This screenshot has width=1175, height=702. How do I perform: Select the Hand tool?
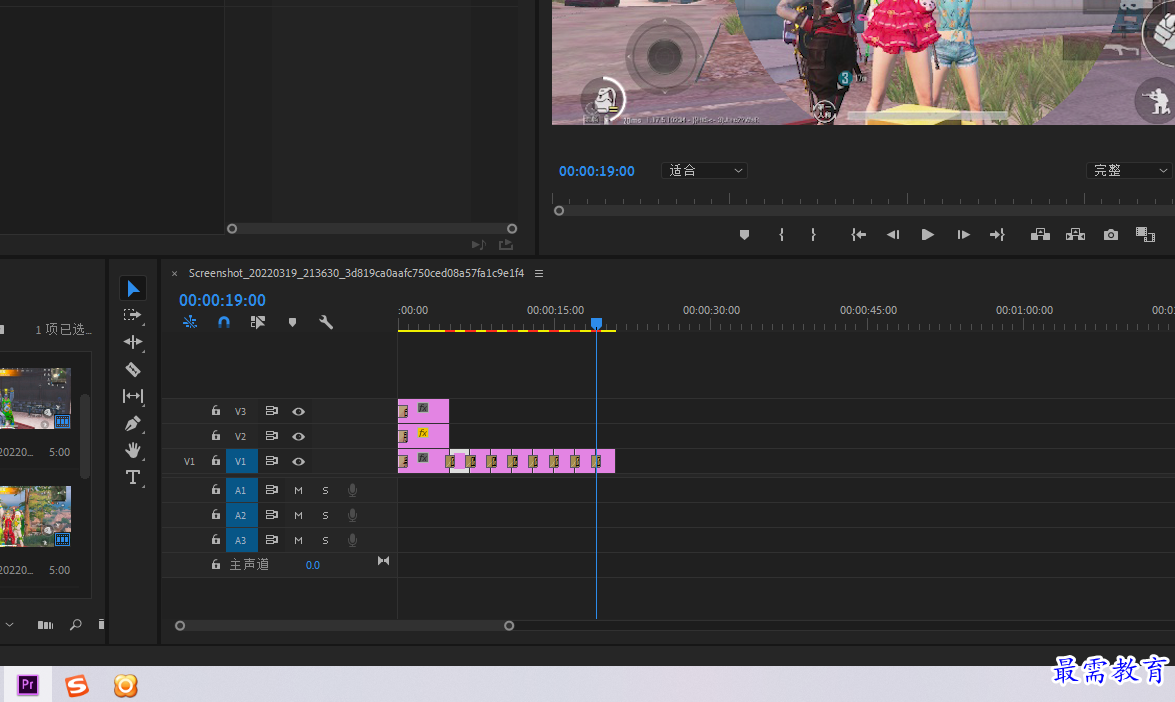[133, 450]
